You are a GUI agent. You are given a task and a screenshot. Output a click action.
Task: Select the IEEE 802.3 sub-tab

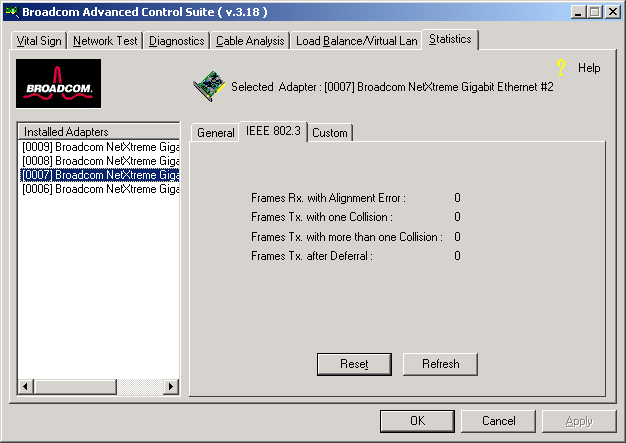pos(273,131)
